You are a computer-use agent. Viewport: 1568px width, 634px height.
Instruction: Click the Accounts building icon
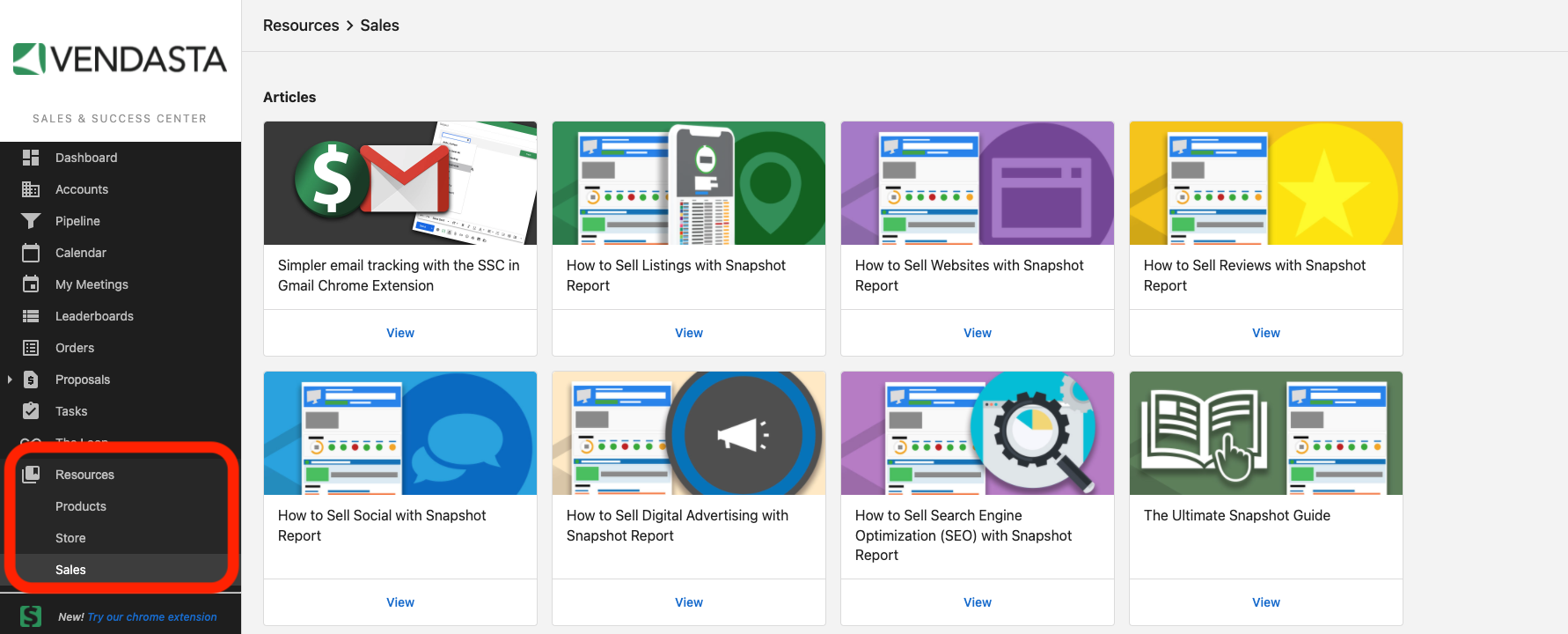pyautogui.click(x=31, y=189)
